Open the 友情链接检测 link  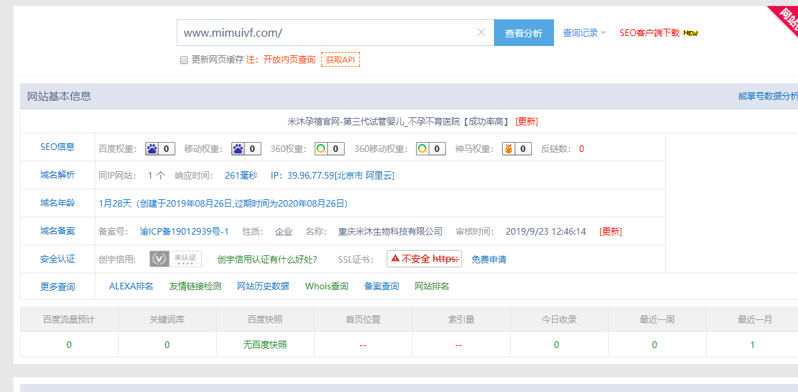click(x=195, y=286)
